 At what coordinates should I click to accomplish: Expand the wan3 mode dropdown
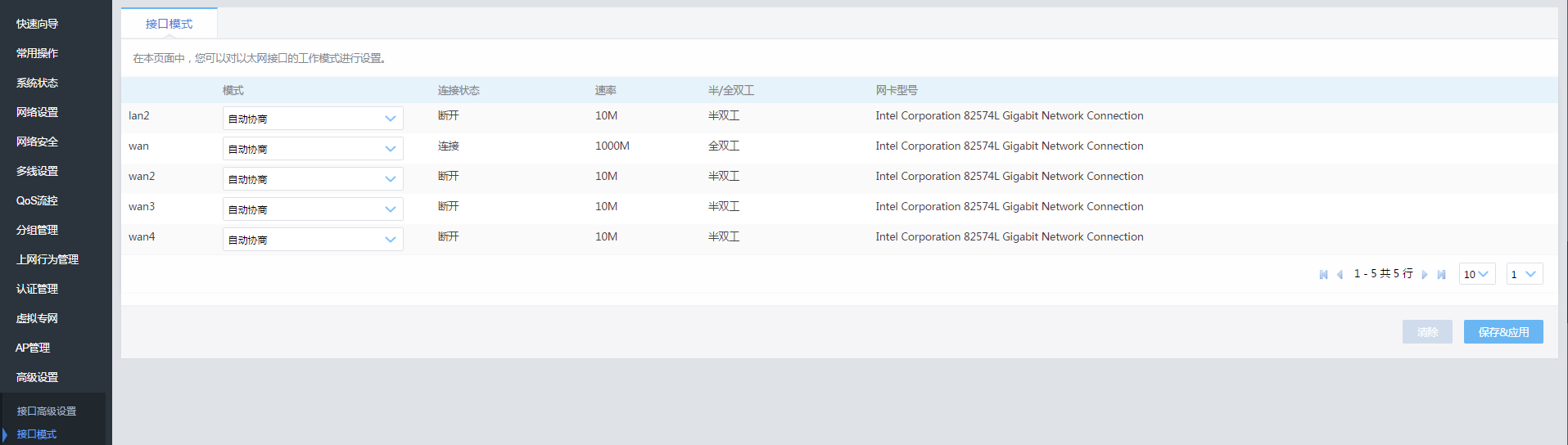(312, 209)
